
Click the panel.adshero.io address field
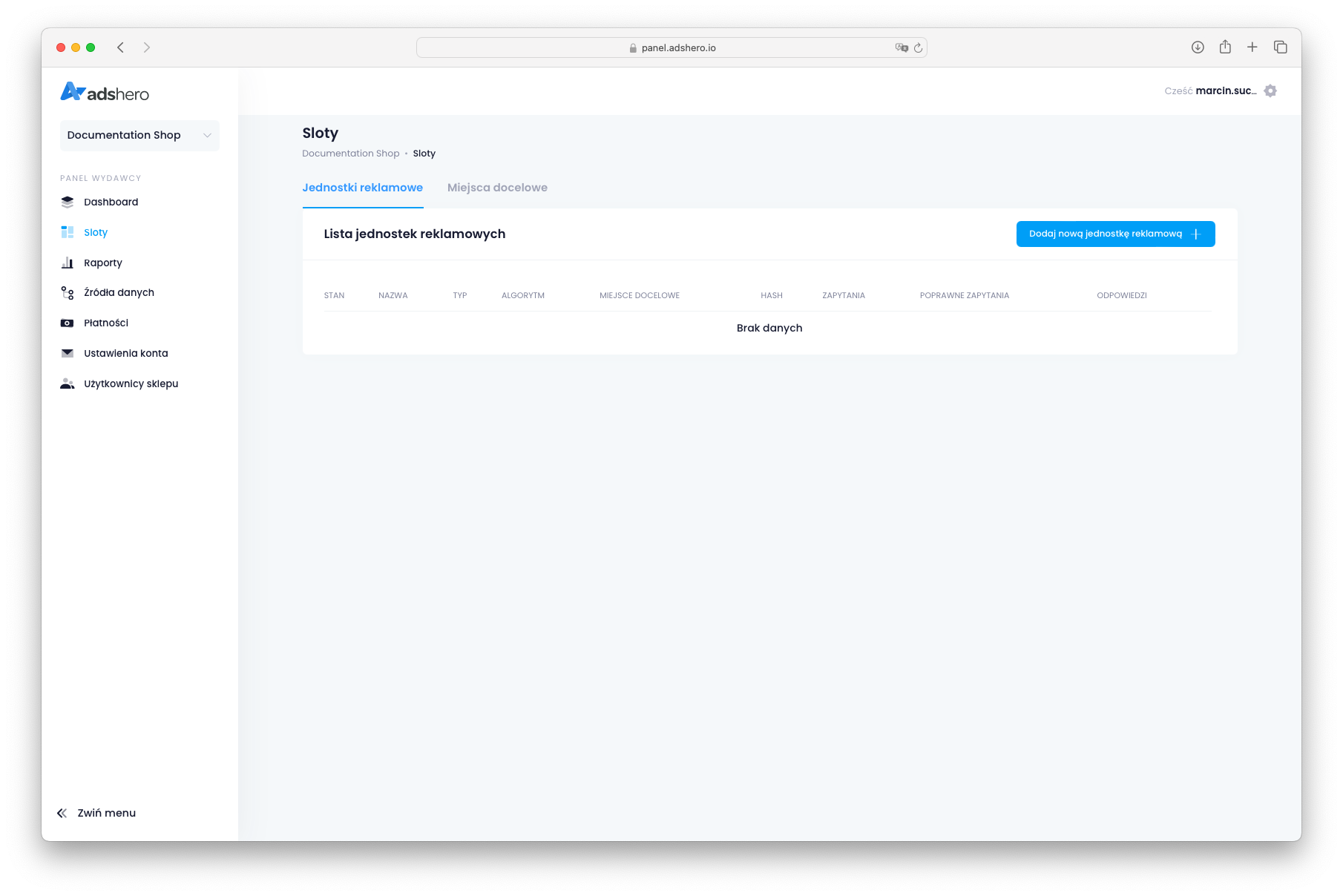671,47
